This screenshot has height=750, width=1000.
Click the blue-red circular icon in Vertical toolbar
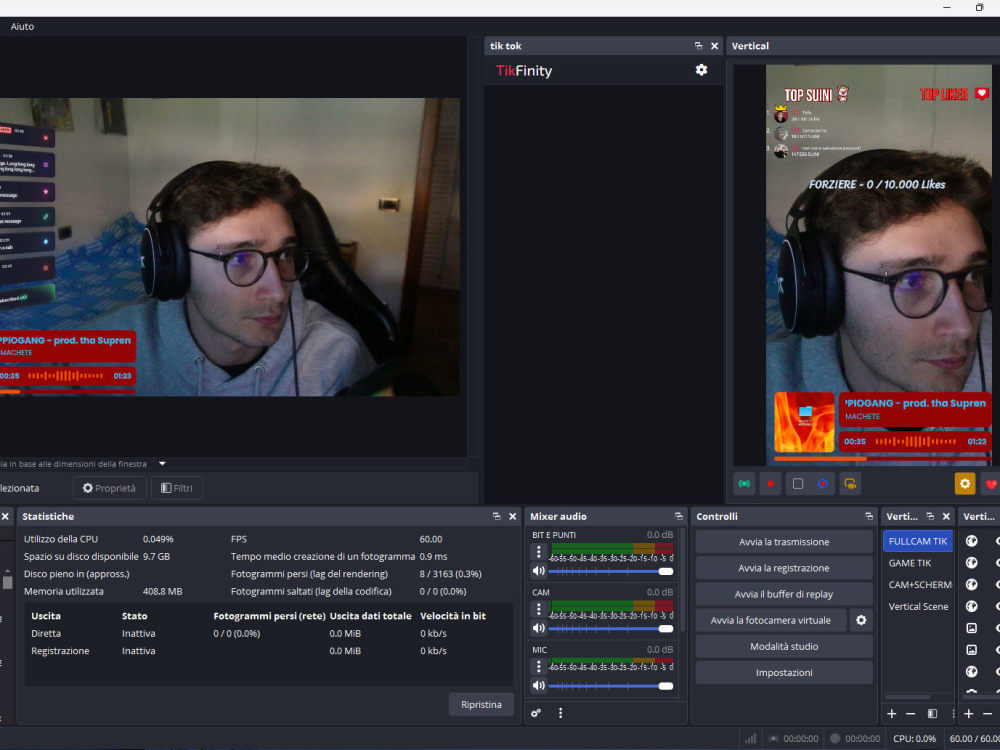coord(823,483)
